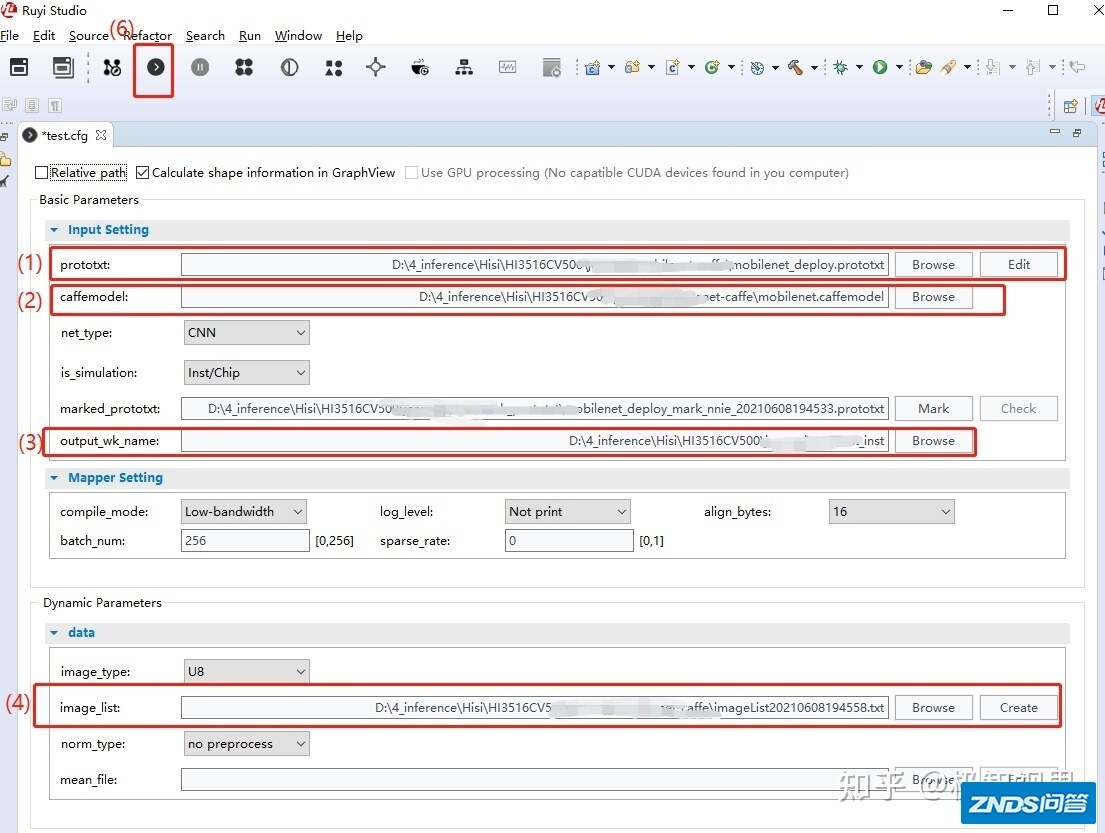Viewport: 1105px width, 833px height.
Task: Close the *test.cfg tab
Action: tap(101, 135)
